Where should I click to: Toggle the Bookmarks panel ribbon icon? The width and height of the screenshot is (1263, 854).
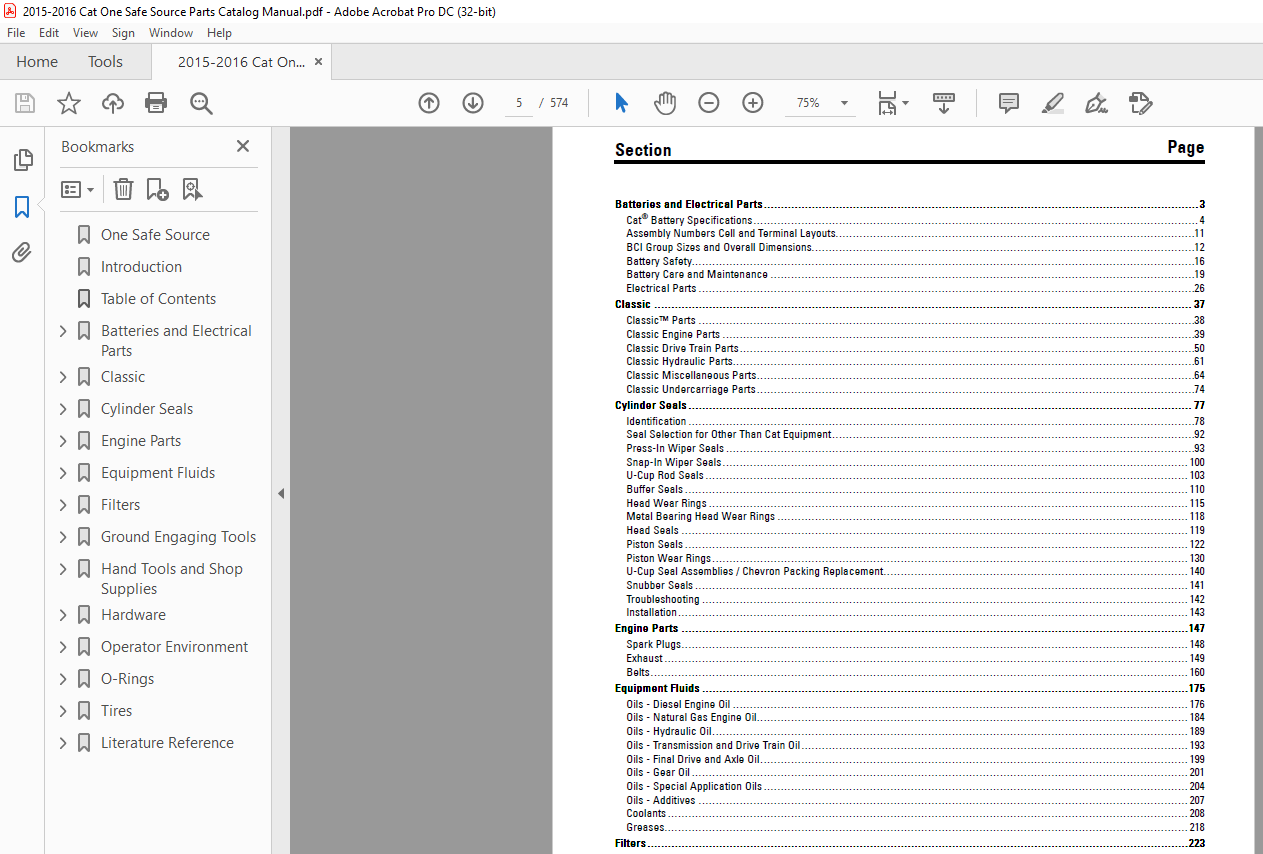pyautogui.click(x=22, y=207)
